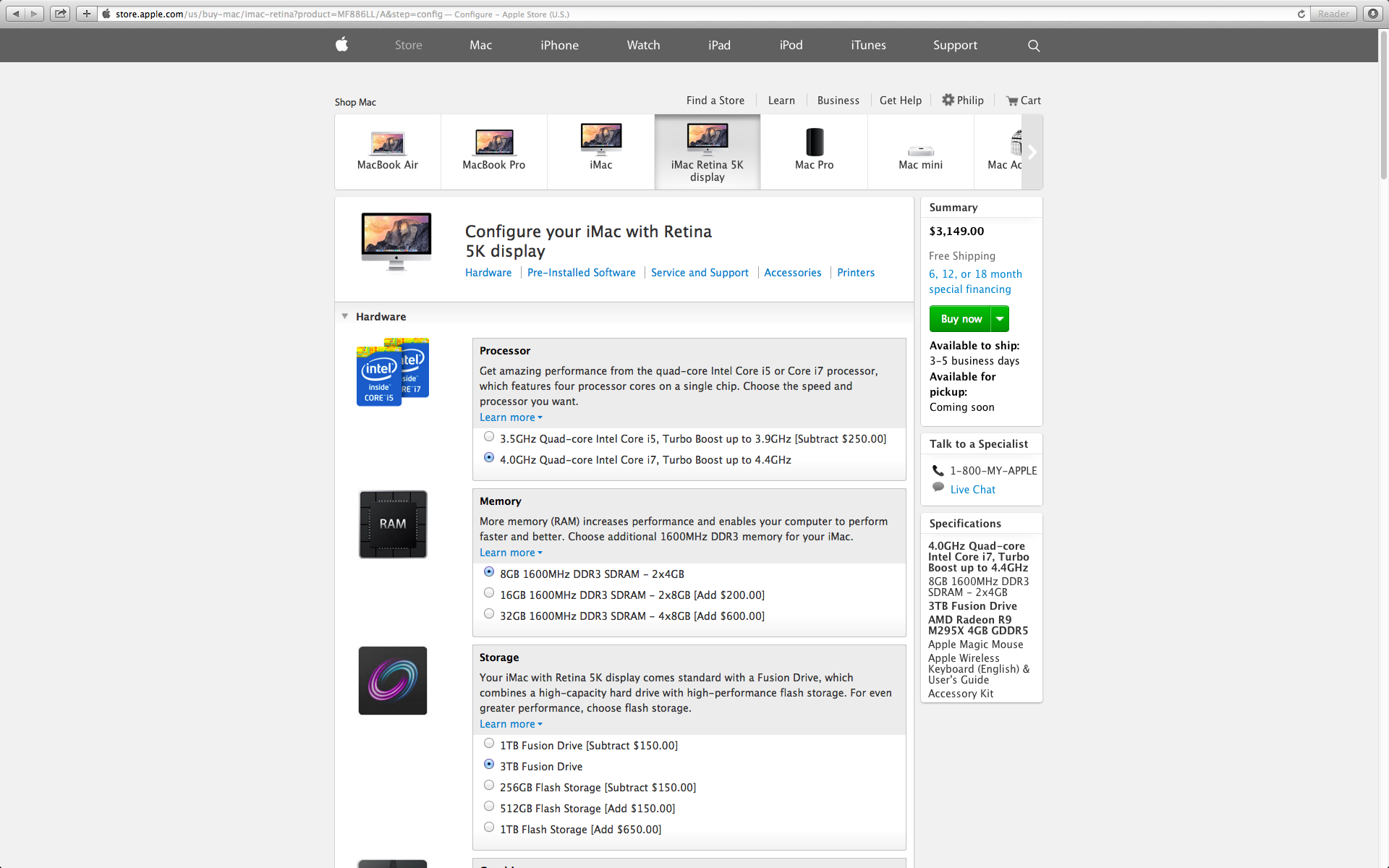The width and height of the screenshot is (1389, 868).
Task: Open the iPad menu in navigation bar
Action: 719,45
